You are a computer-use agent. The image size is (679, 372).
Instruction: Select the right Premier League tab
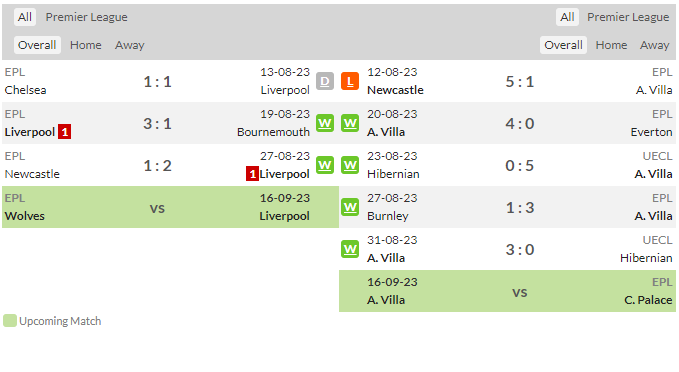628,17
